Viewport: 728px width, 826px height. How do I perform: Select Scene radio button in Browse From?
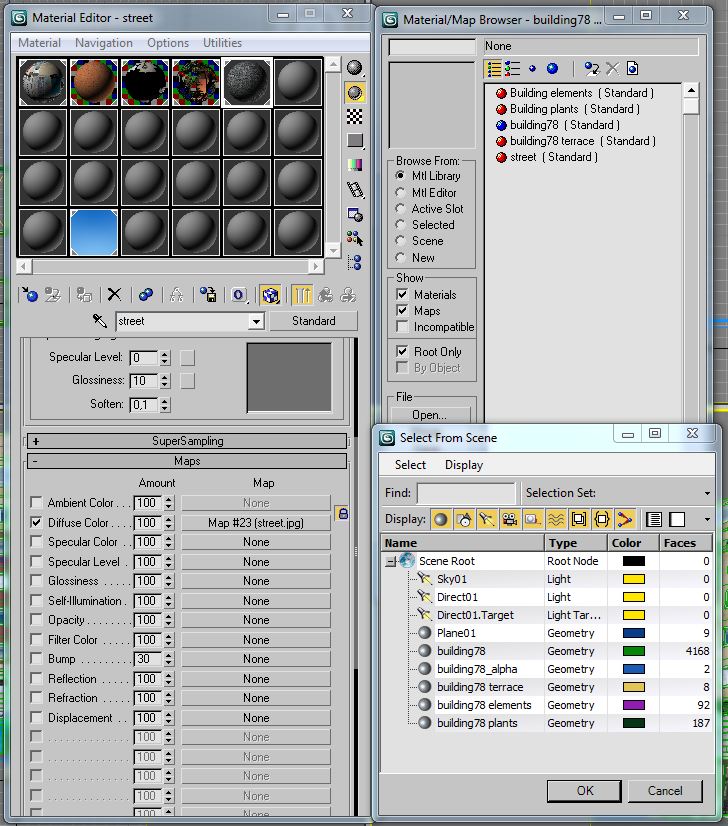pos(400,241)
